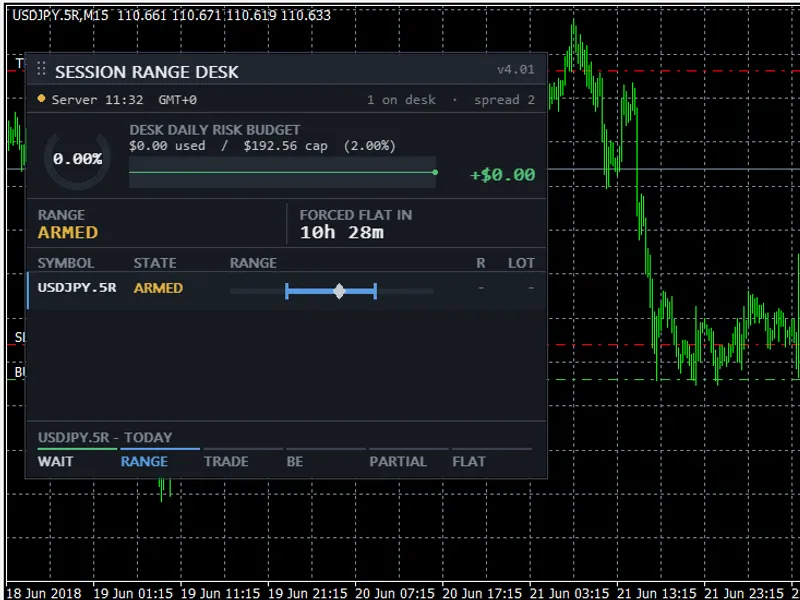Click the Server 11:32 time text
The width and height of the screenshot is (800, 600).
97,99
